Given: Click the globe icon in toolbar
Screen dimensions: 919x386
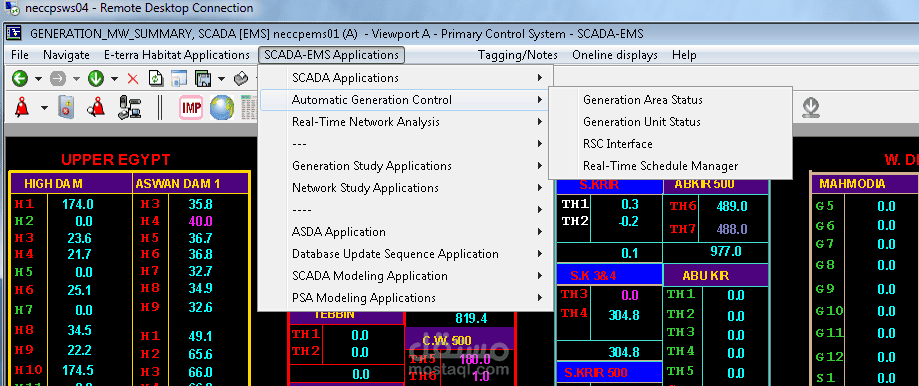Looking at the screenshot, I should click(x=222, y=107).
